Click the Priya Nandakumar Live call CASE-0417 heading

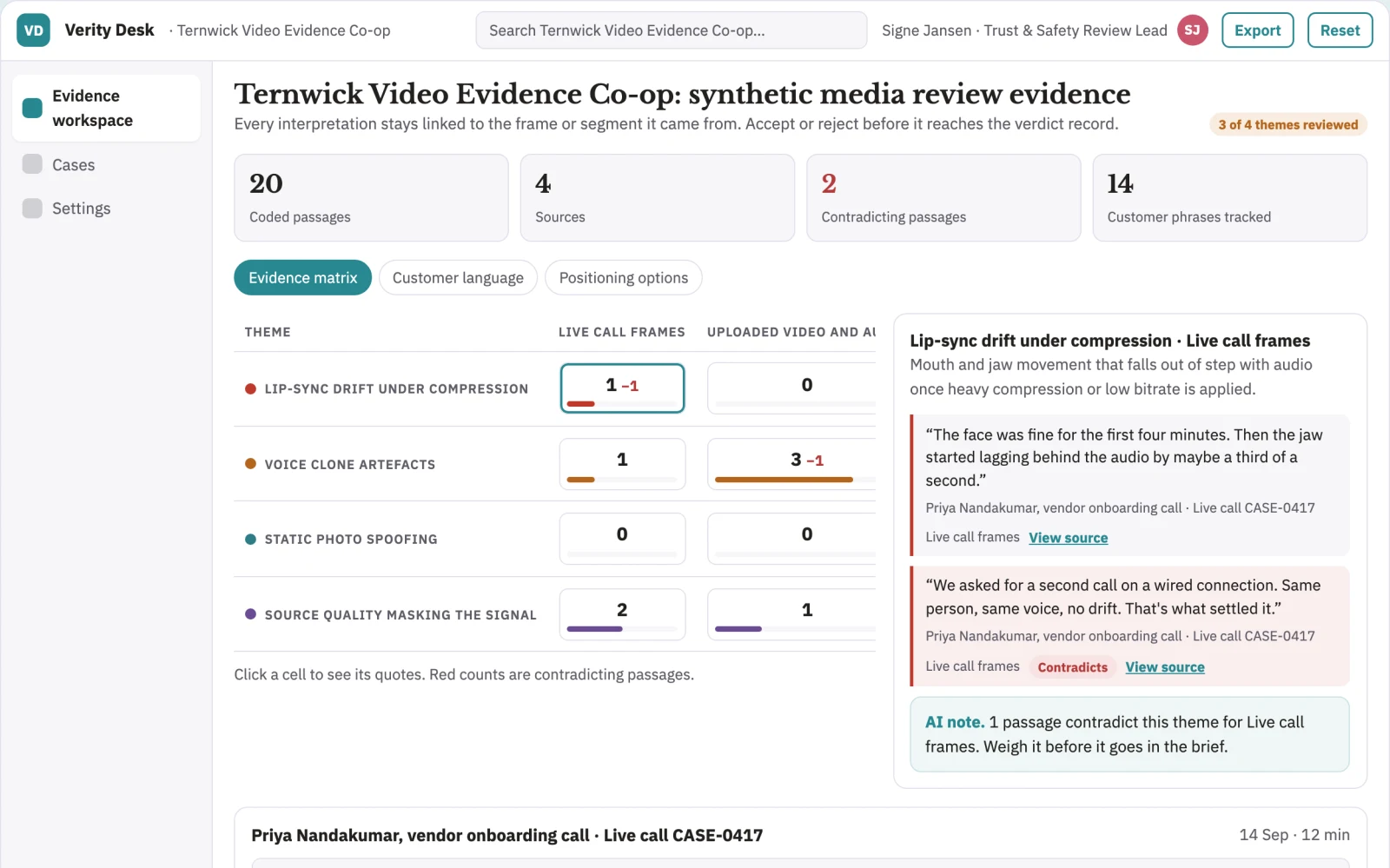click(x=506, y=835)
